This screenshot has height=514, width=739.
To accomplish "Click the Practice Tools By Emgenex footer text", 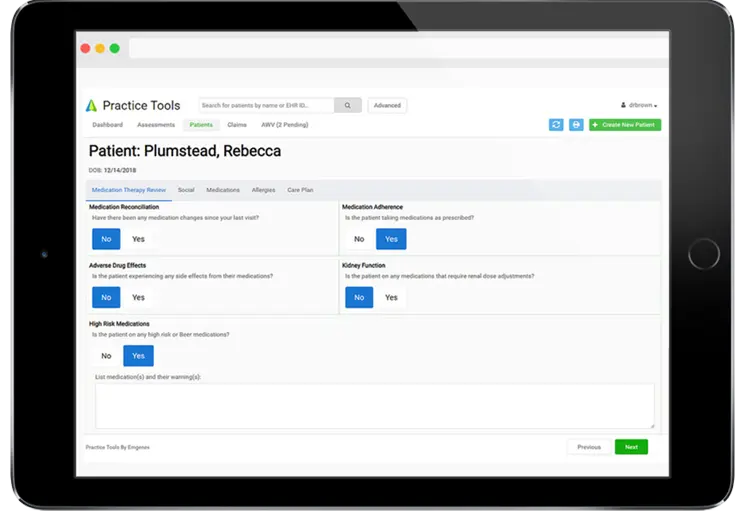I will (x=117, y=447).
